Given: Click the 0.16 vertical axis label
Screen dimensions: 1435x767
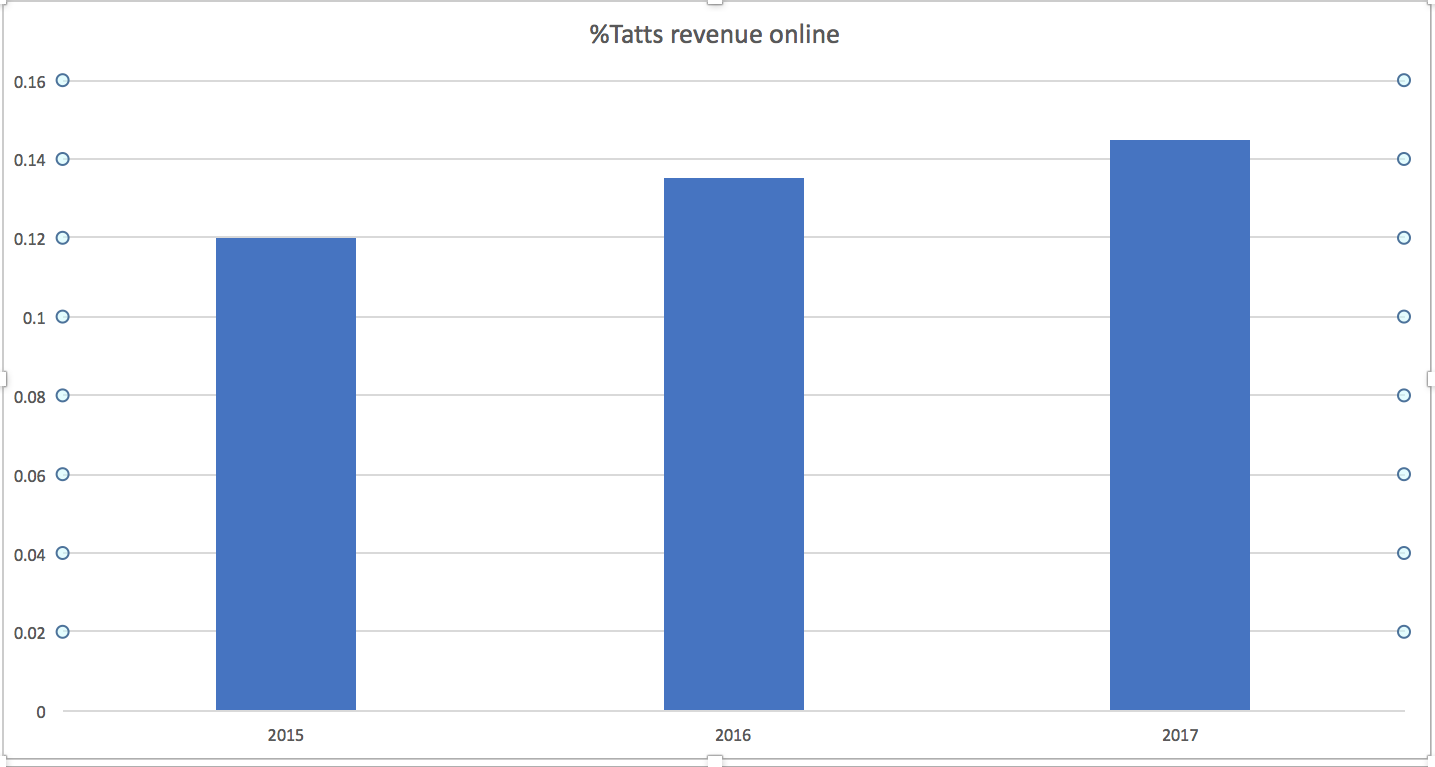Looking at the screenshot, I should [x=30, y=82].
